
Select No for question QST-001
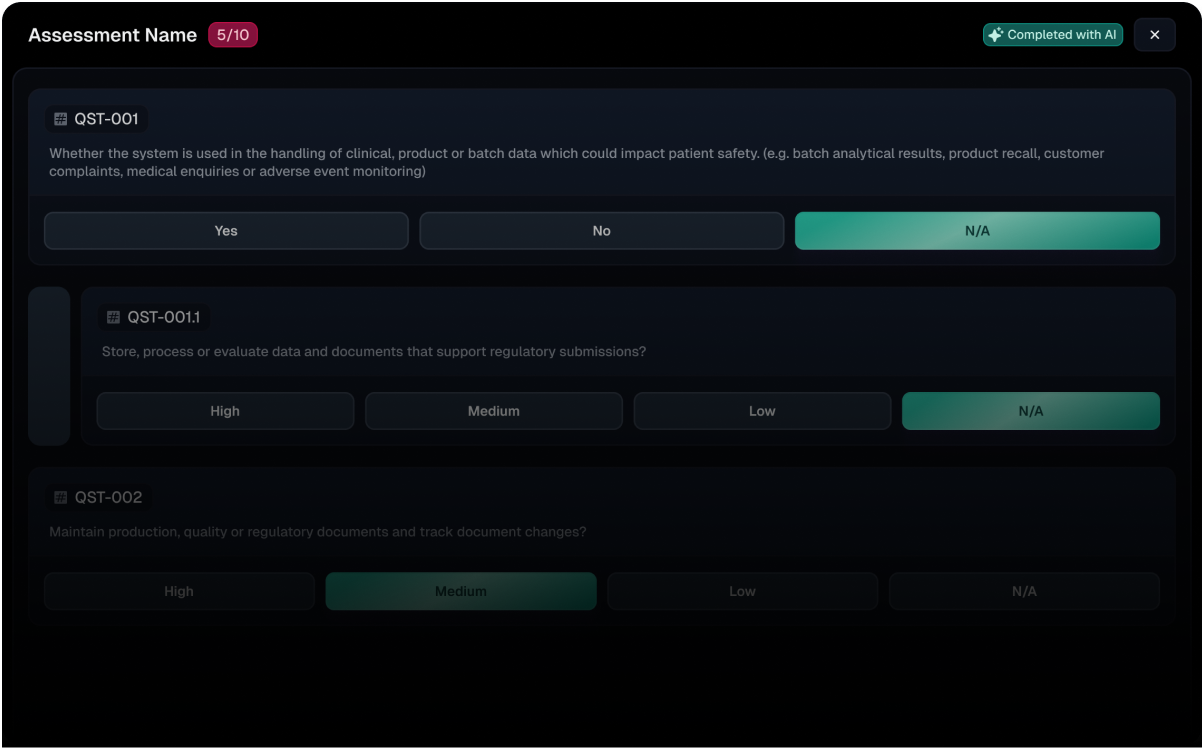pos(601,231)
